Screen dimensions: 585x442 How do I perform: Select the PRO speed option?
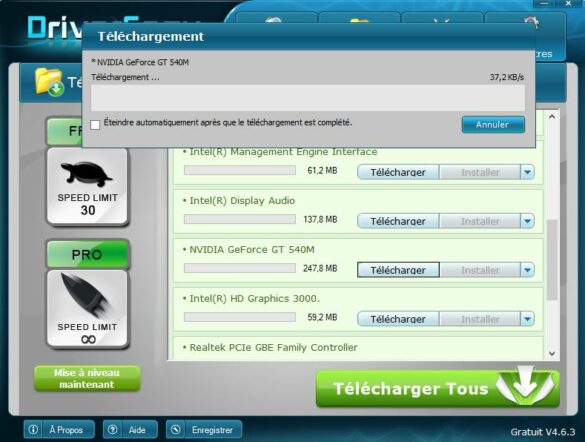(x=88, y=254)
